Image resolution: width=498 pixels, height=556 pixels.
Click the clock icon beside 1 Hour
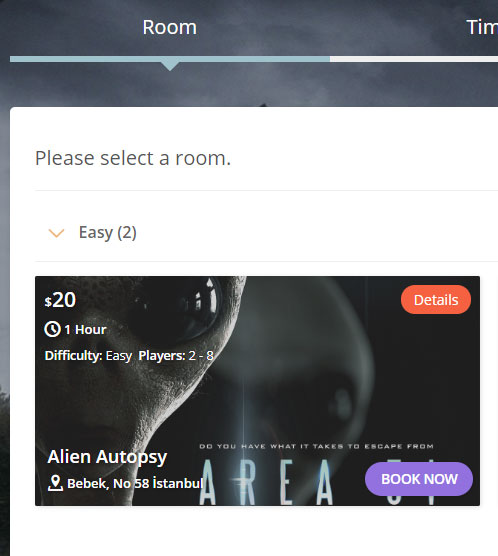point(52,329)
